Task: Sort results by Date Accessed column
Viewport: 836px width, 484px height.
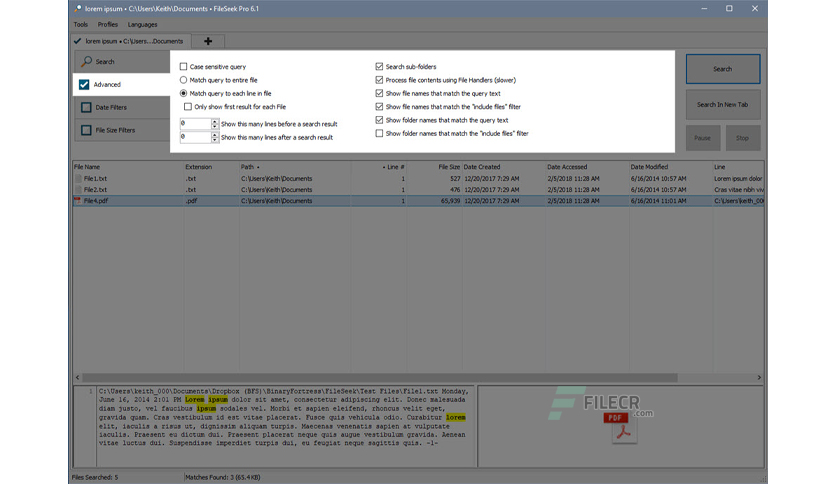Action: click(x=587, y=167)
